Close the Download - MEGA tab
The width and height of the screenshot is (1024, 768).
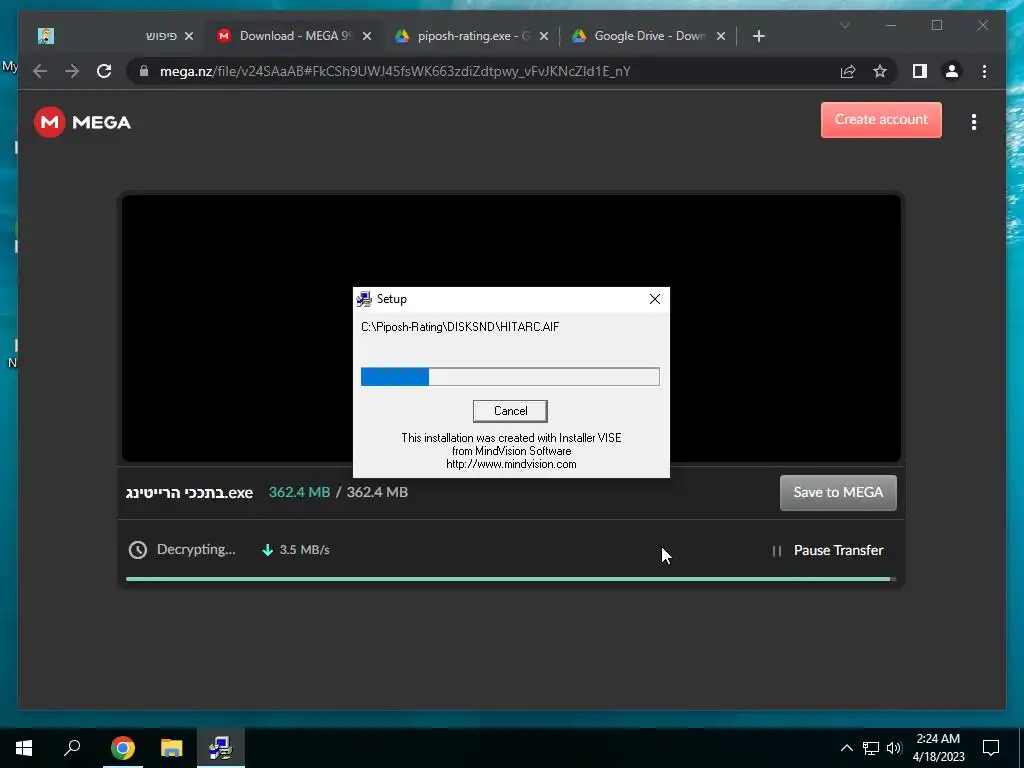pos(367,37)
